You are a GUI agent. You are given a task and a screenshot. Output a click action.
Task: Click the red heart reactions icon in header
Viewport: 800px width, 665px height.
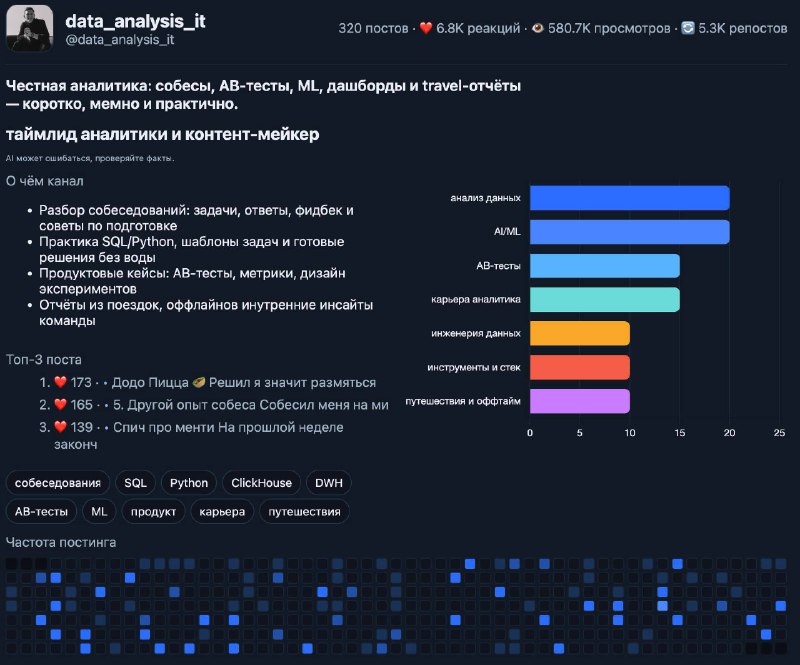click(x=426, y=28)
